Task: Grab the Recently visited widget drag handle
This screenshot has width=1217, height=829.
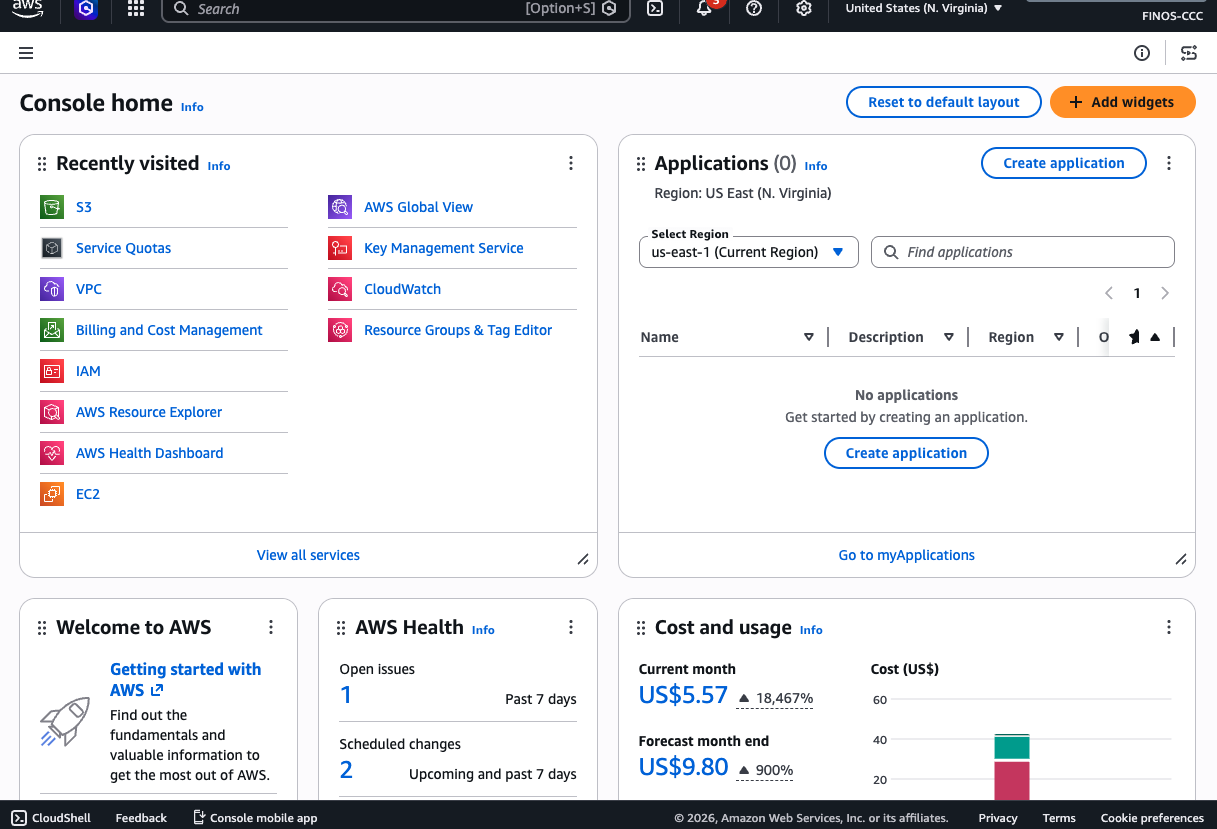Action: pyautogui.click(x=42, y=164)
